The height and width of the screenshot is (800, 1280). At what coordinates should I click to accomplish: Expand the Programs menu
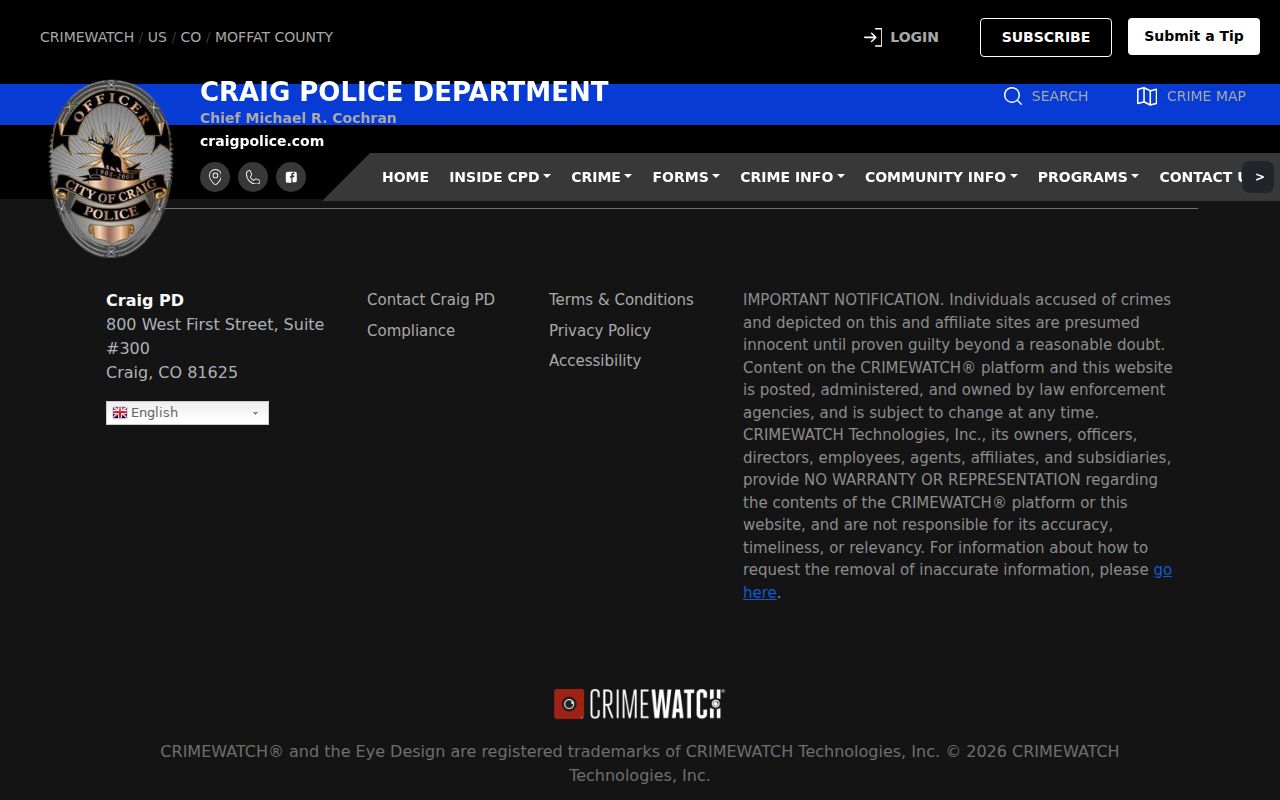click(1088, 177)
